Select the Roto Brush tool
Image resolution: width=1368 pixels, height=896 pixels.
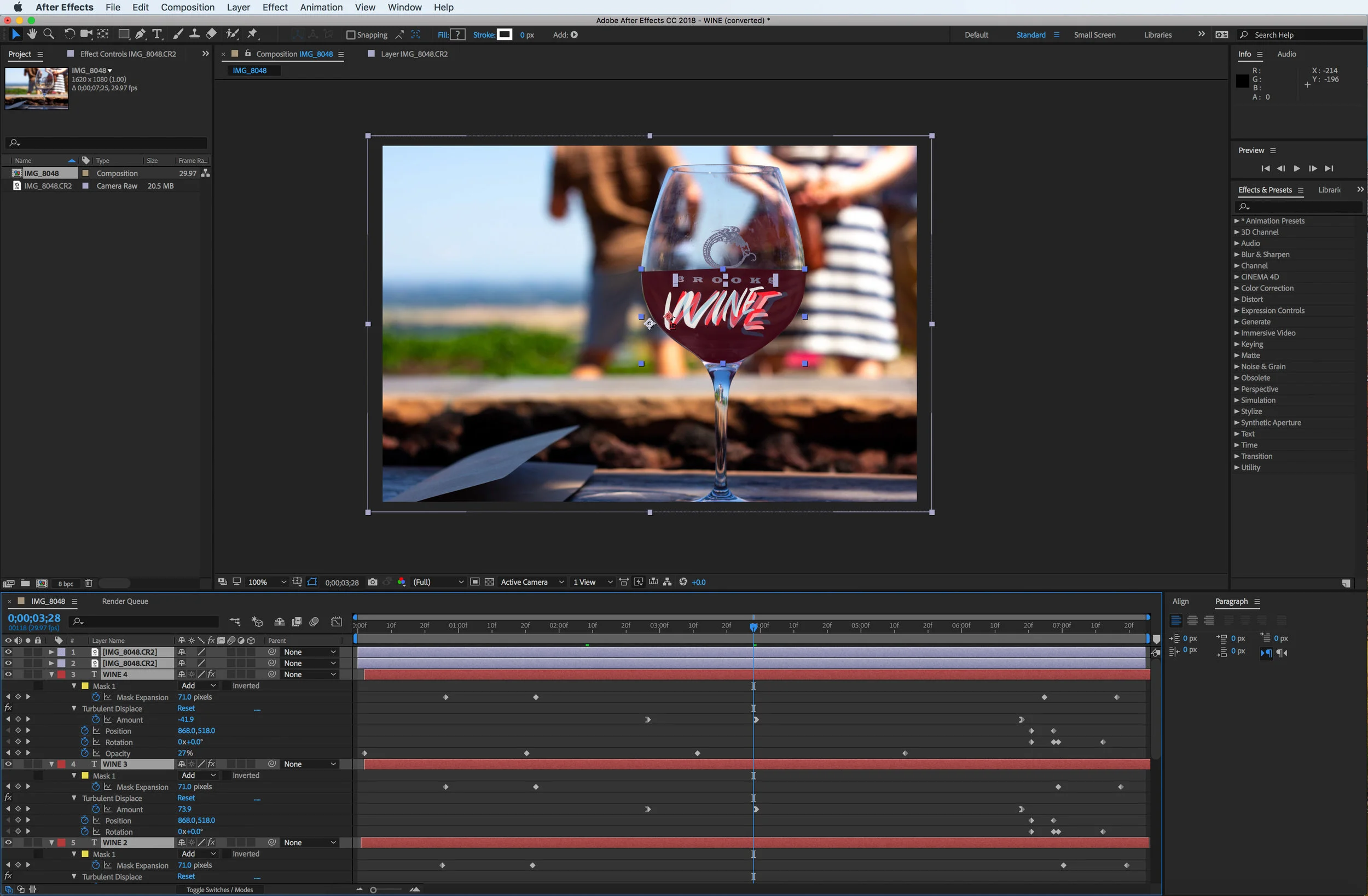click(232, 34)
